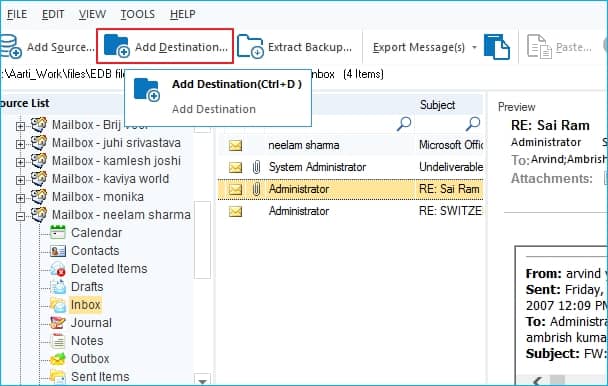Select Mailbox - juhi srivastava
Viewport: 608px width, 386px height.
(x=116, y=143)
